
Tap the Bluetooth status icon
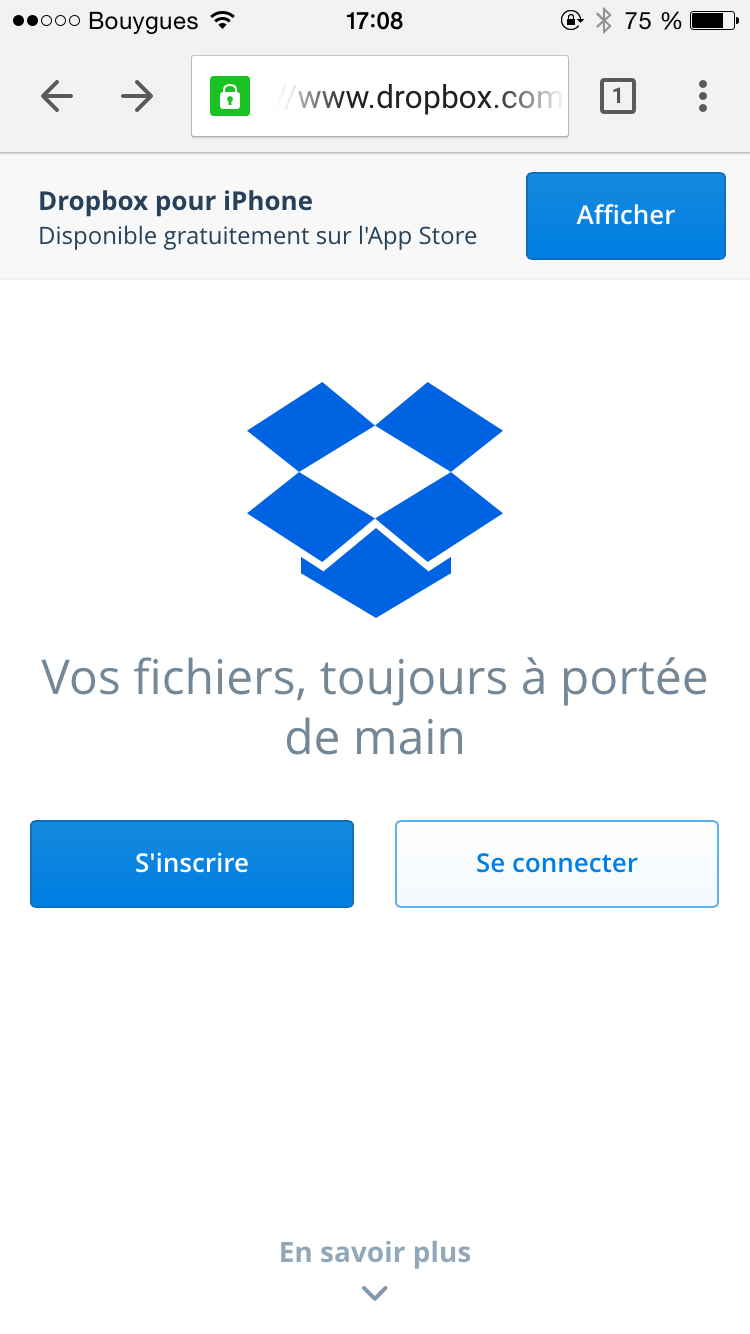[x=603, y=20]
